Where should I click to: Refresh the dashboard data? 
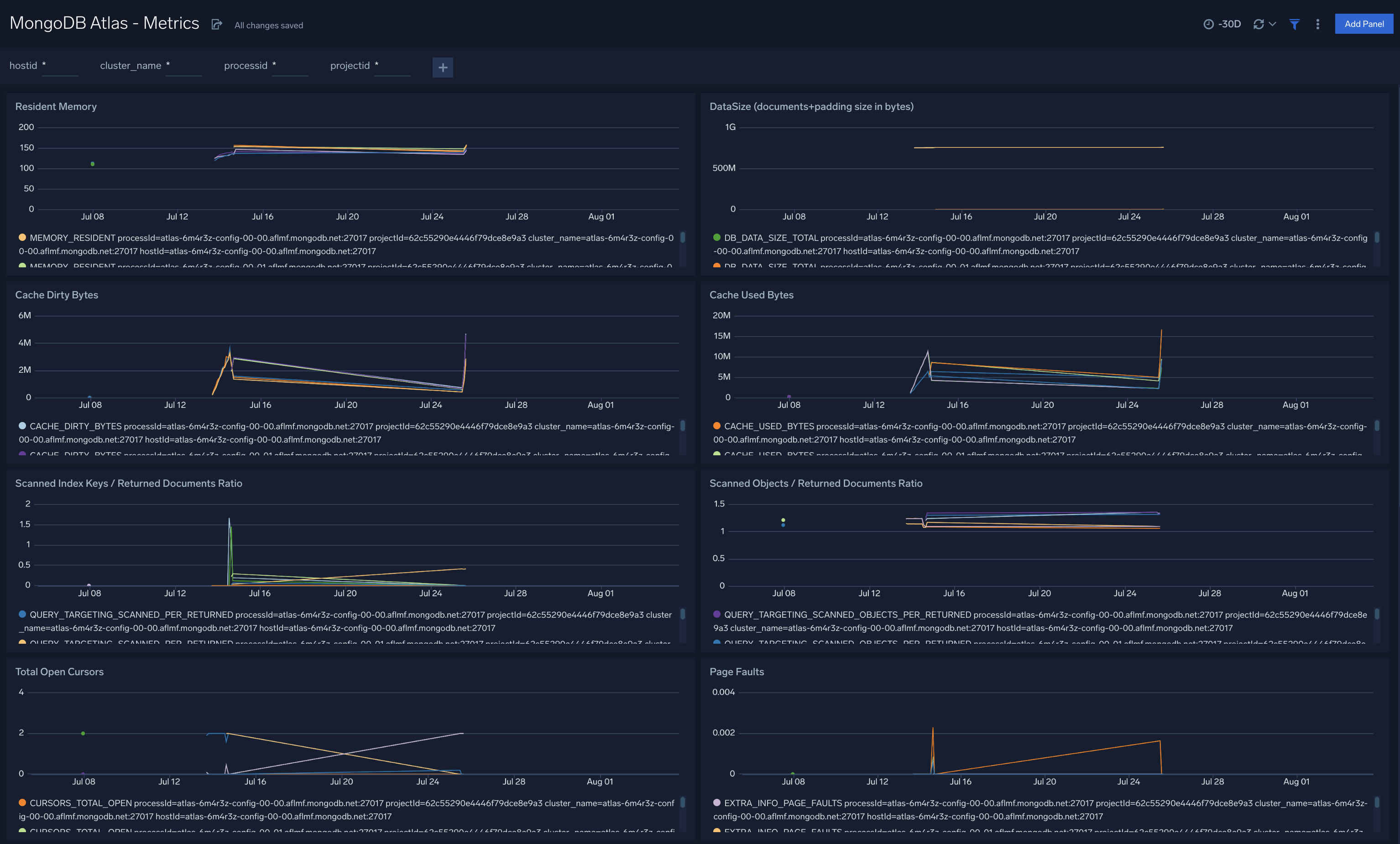click(1258, 24)
